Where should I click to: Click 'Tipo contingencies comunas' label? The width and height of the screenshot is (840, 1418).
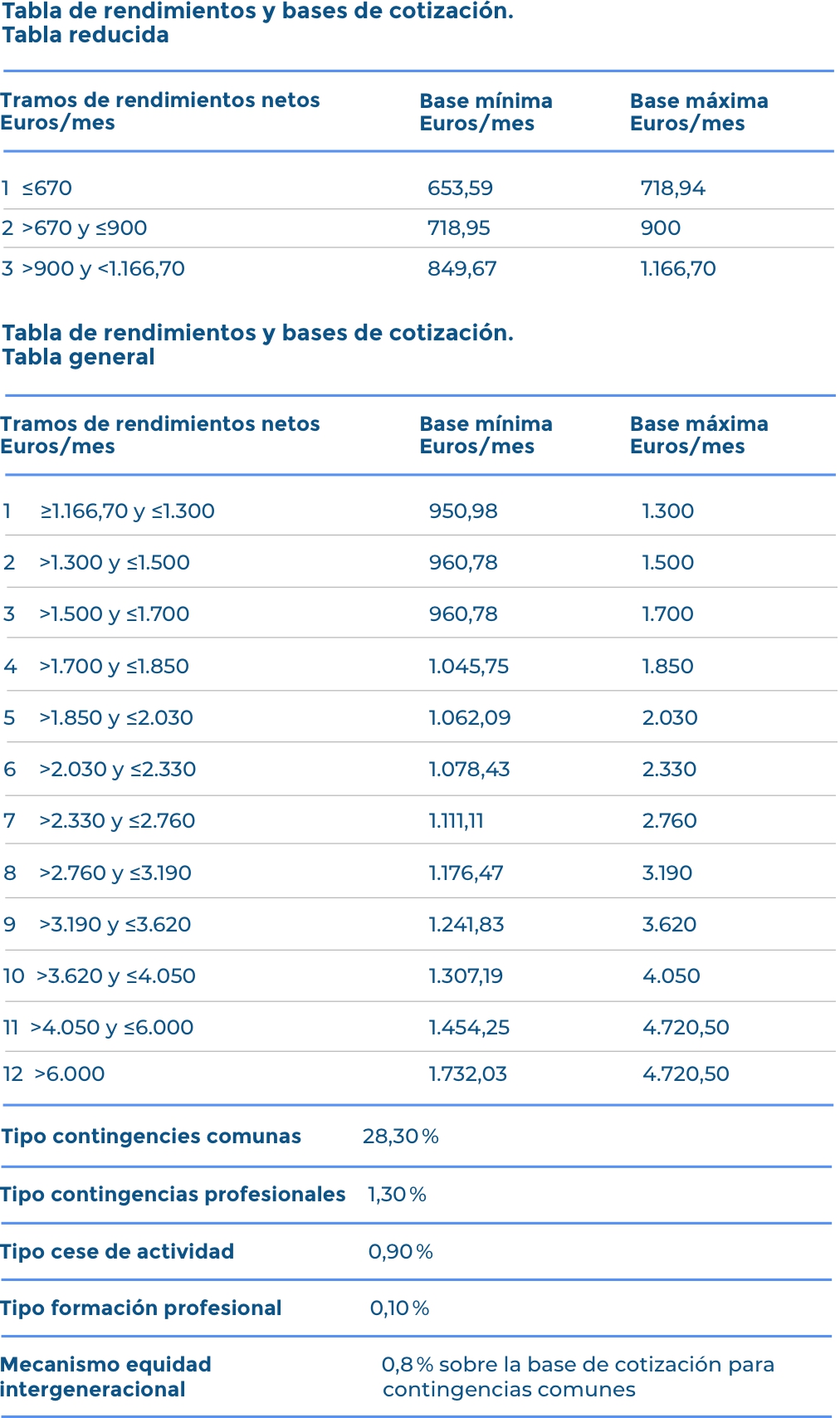click(151, 1137)
